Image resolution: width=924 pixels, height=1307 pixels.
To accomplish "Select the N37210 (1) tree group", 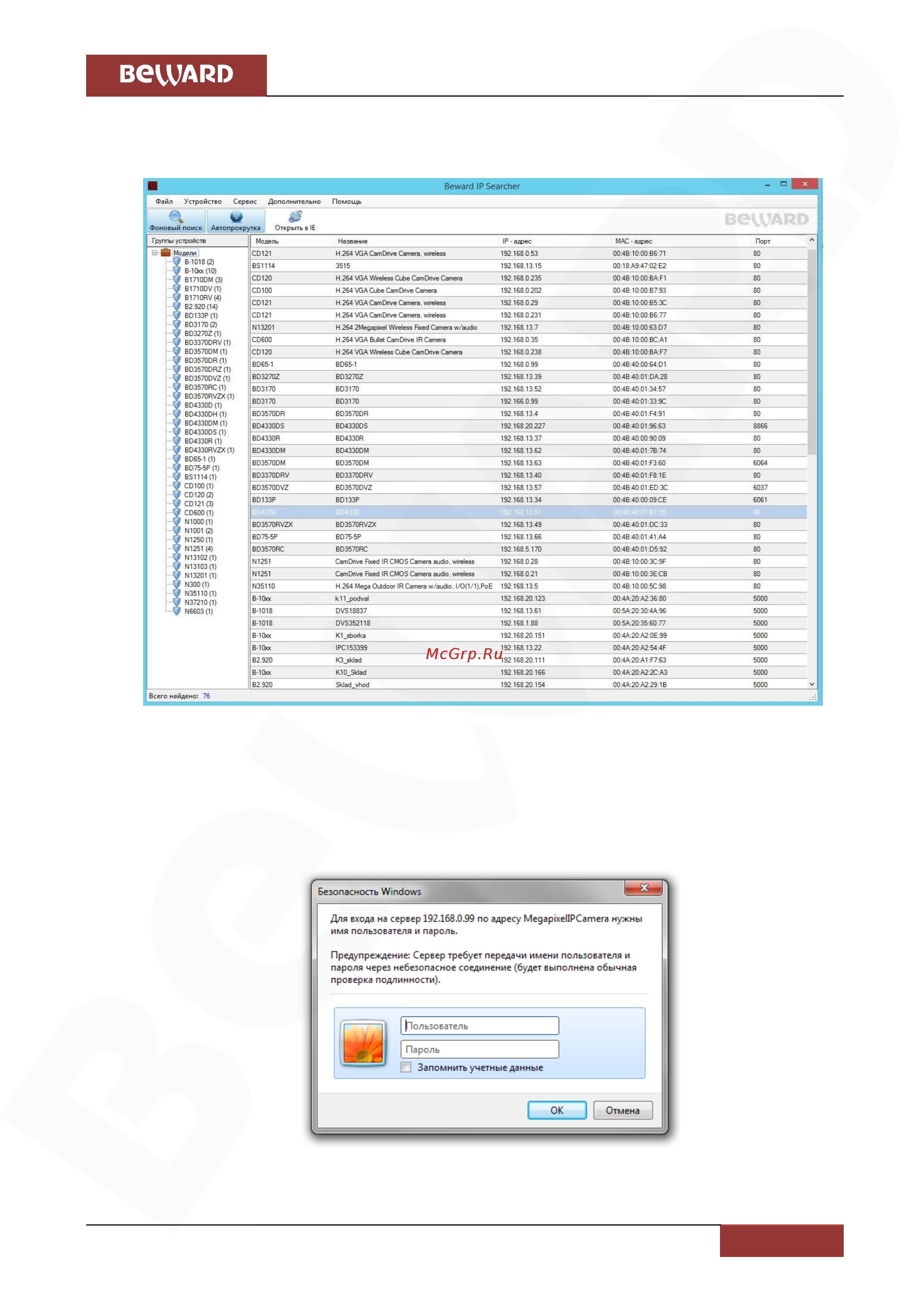I will click(200, 602).
